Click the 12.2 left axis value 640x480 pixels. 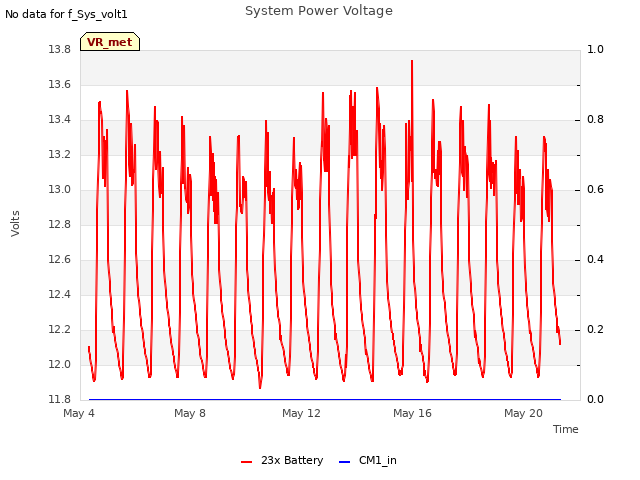60,330
